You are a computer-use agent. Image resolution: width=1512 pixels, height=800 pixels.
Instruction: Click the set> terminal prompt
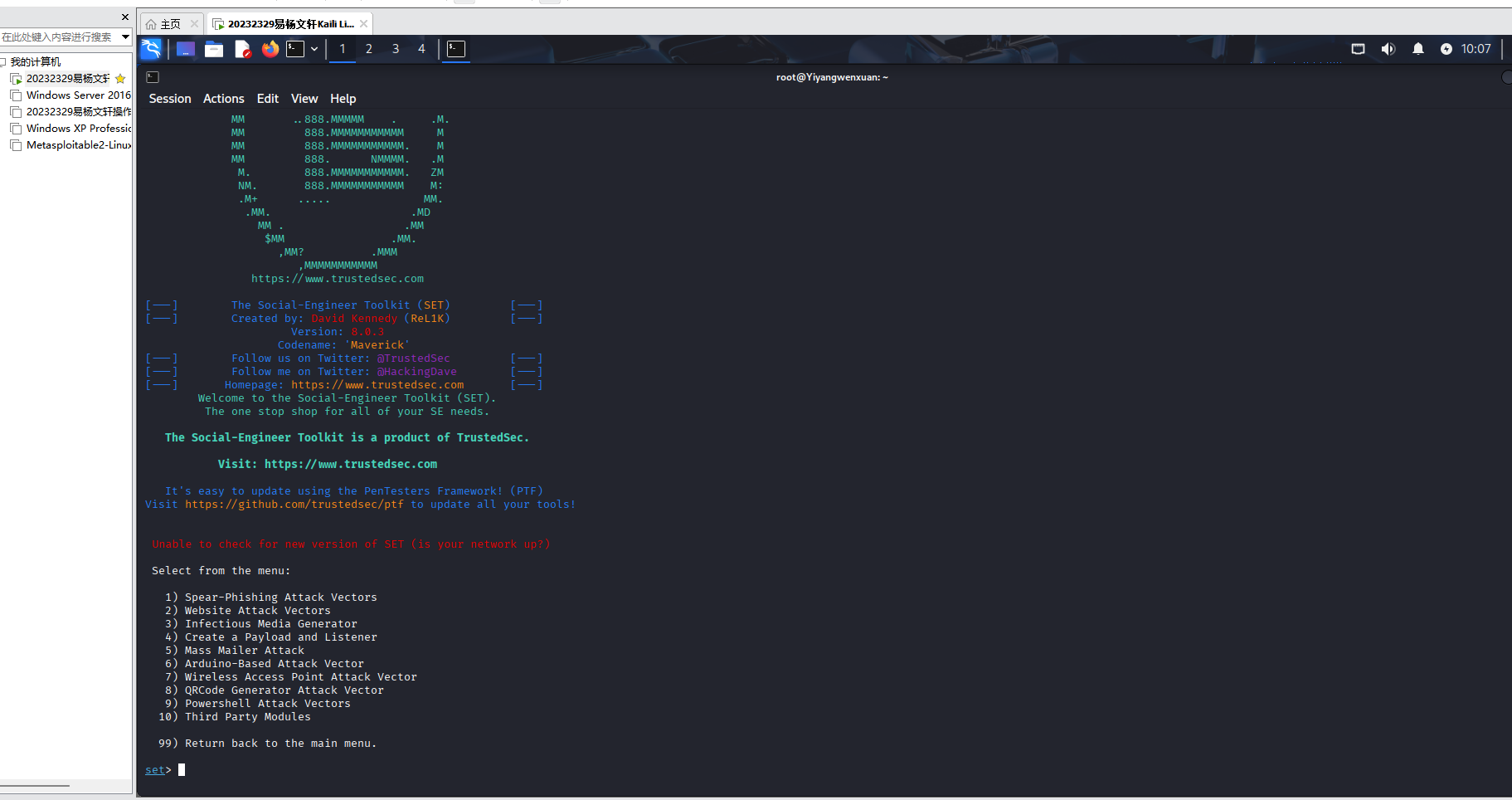pos(158,770)
